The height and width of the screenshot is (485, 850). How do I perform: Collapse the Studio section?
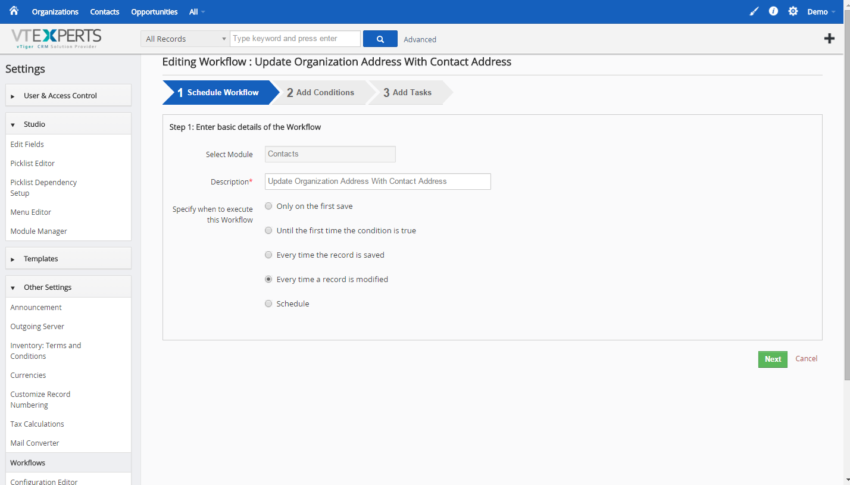coord(68,124)
